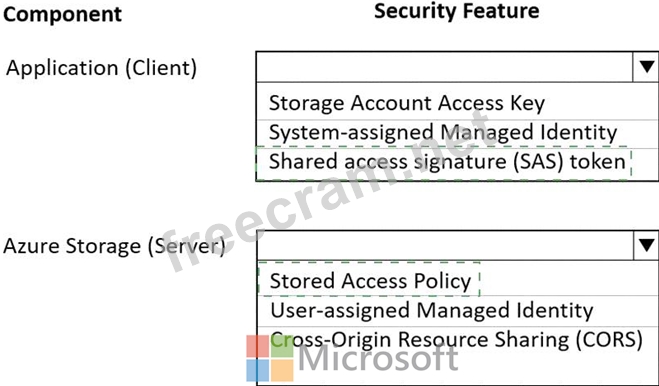Click the red square of Microsoft logo

(x=257, y=346)
